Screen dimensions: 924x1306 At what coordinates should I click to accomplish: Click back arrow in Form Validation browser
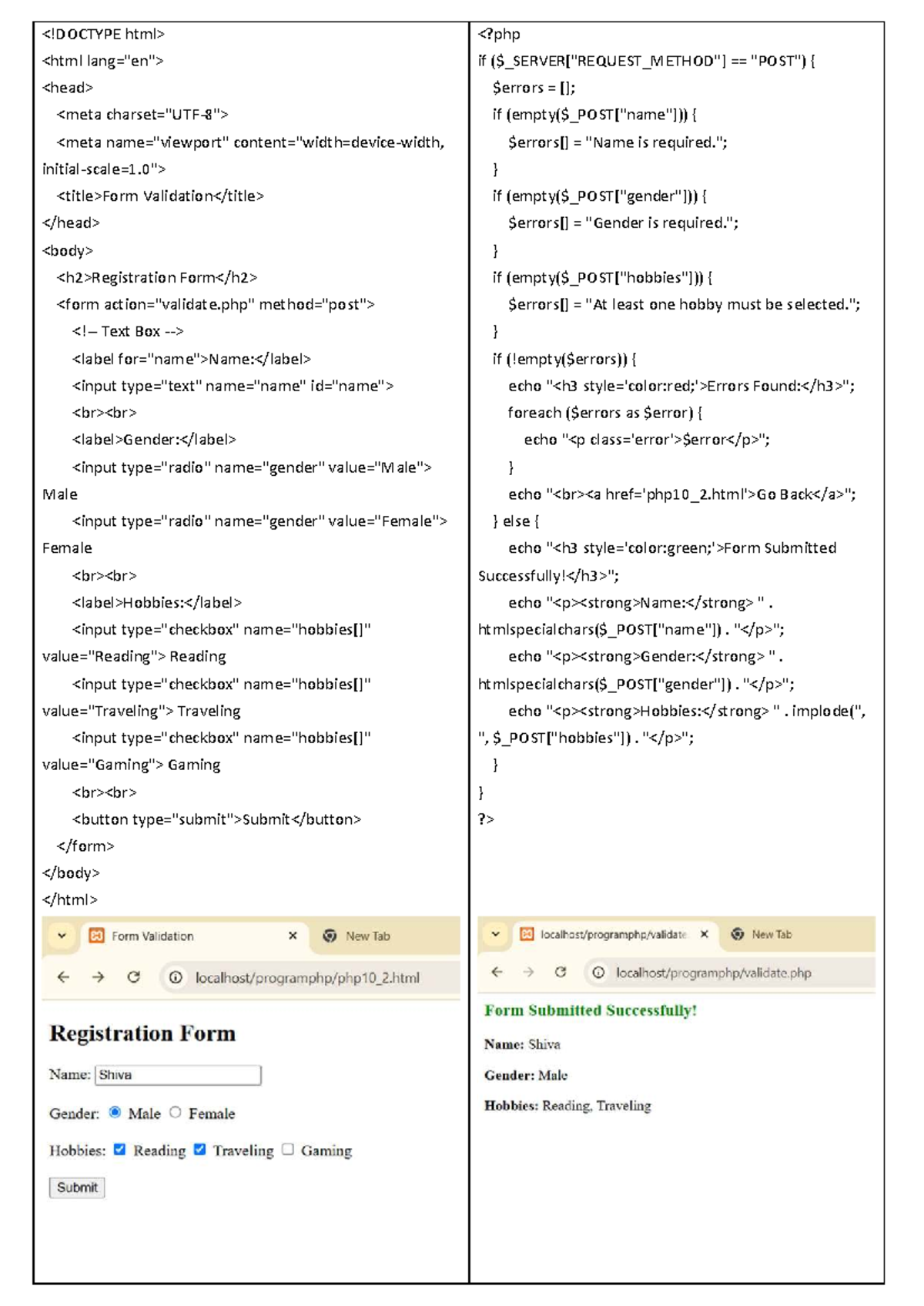coord(63,977)
